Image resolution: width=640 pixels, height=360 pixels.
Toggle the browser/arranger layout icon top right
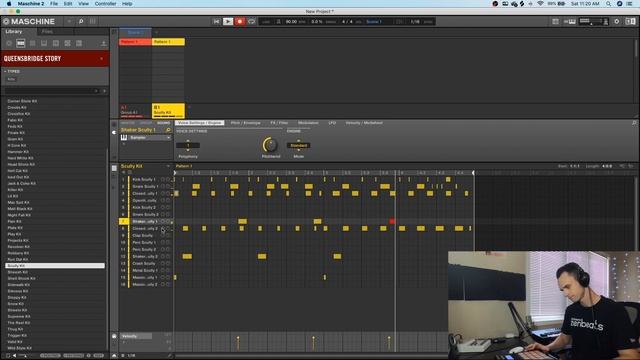point(630,21)
